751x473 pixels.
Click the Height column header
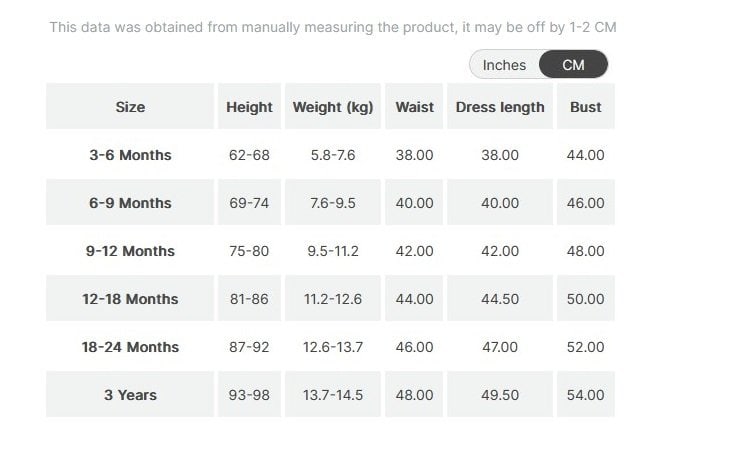[249, 107]
